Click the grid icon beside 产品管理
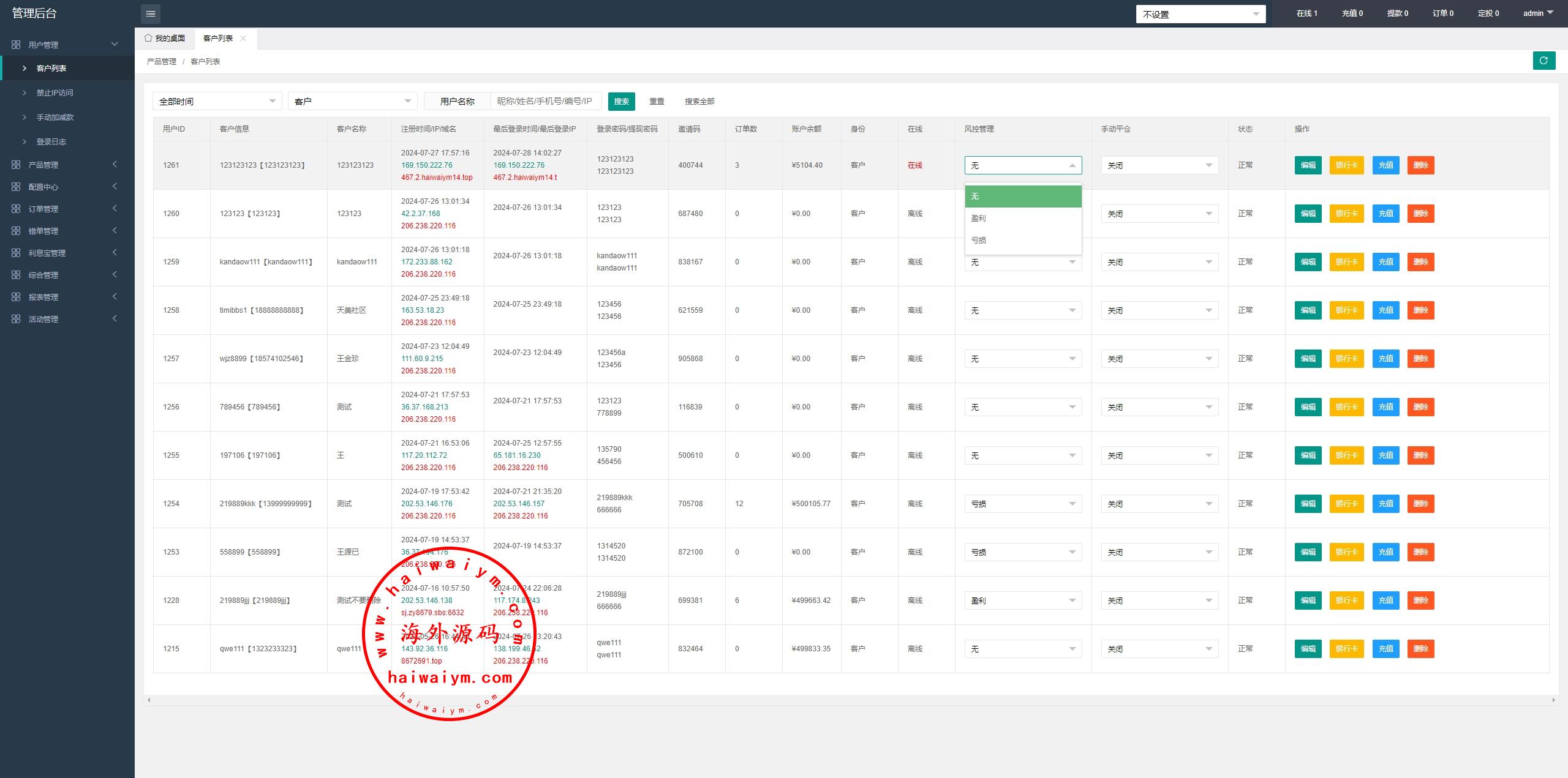 [16, 165]
